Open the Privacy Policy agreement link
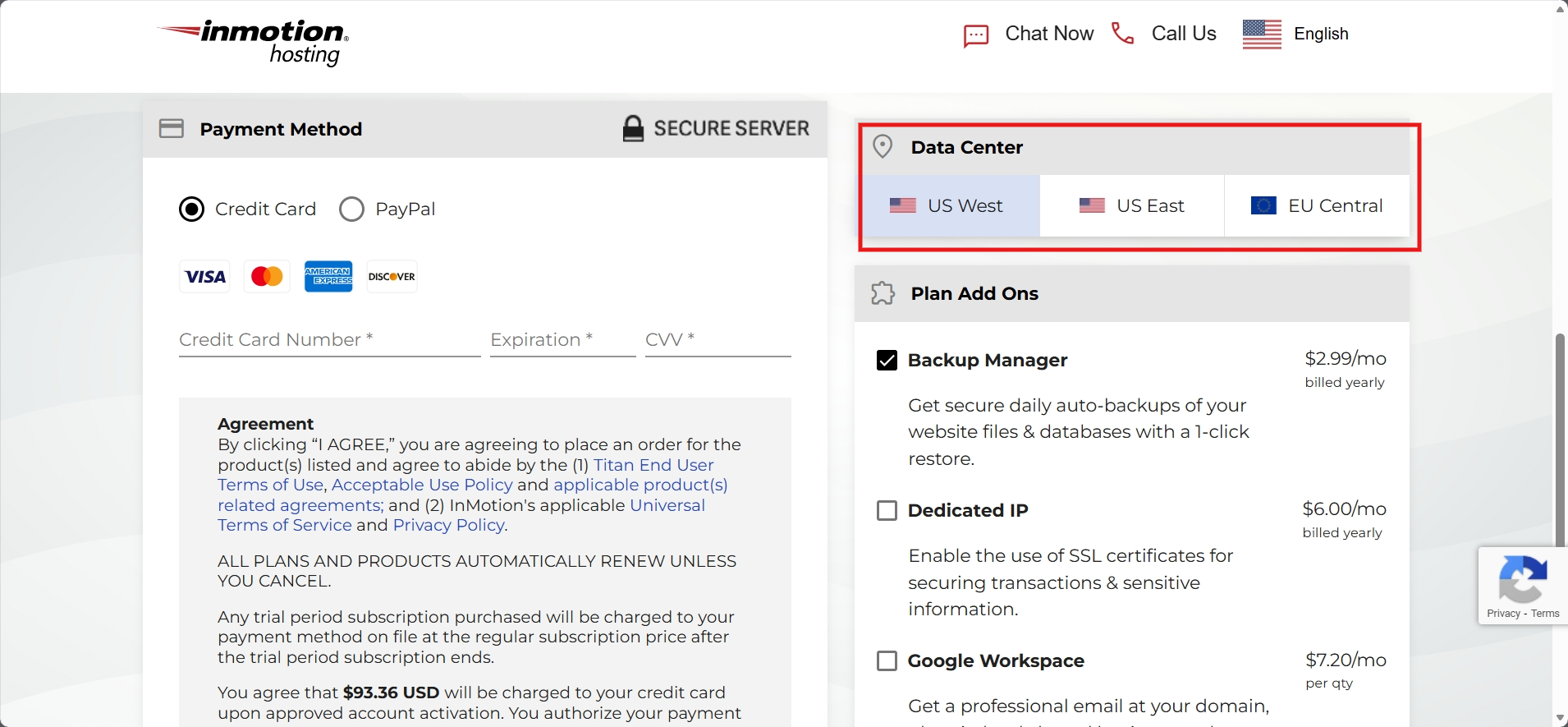 click(448, 525)
